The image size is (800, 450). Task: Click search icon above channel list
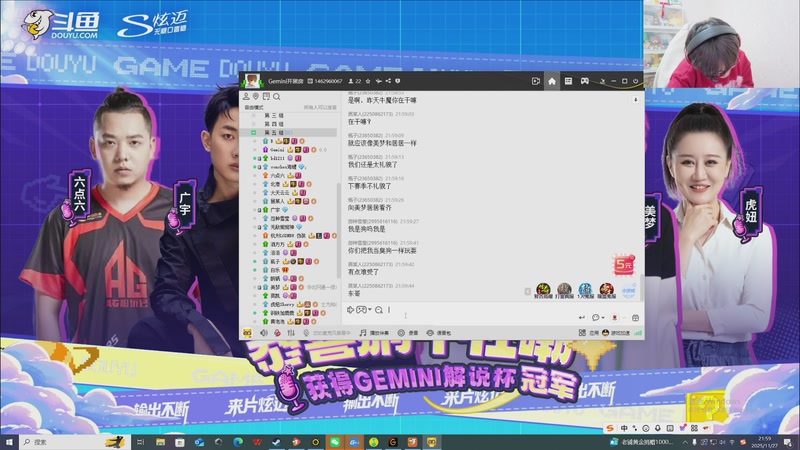277,96
